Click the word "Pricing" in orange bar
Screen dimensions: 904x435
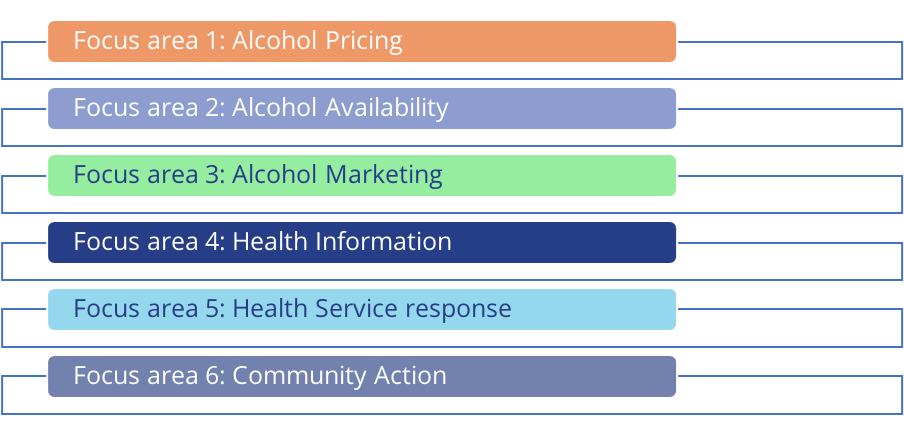pyautogui.click(x=364, y=41)
